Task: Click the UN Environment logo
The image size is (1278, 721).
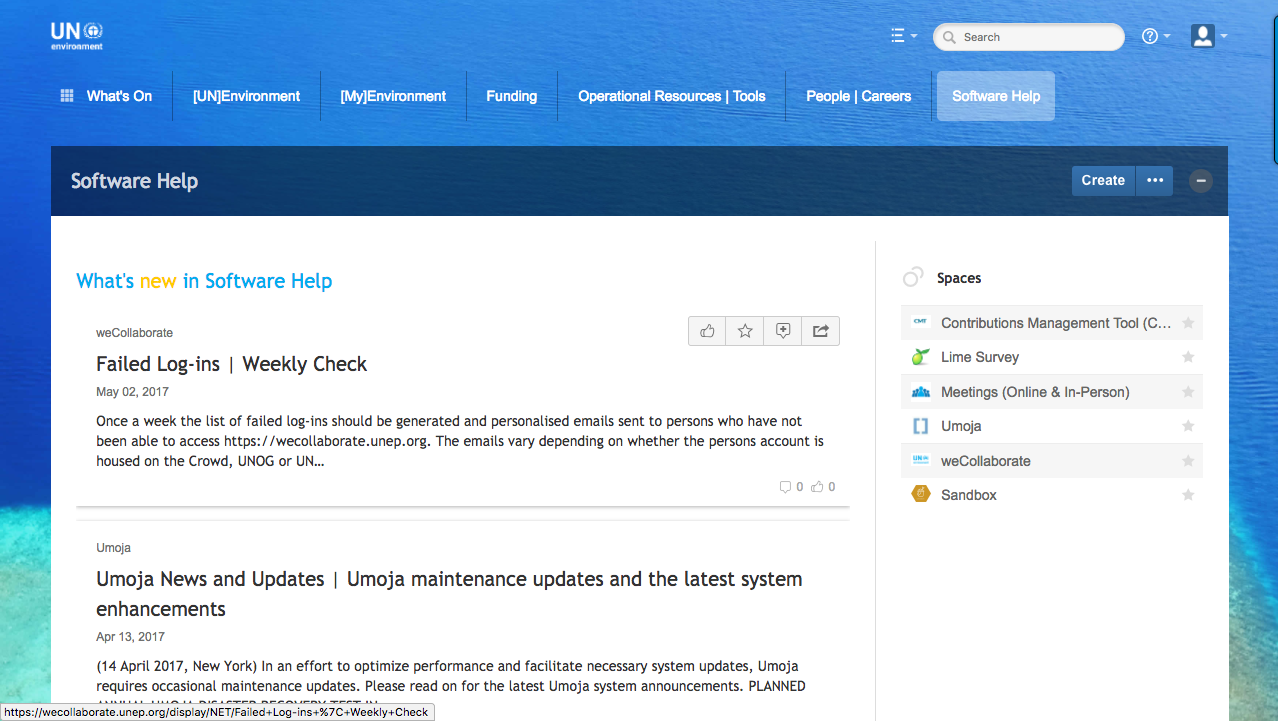Action: point(77,36)
